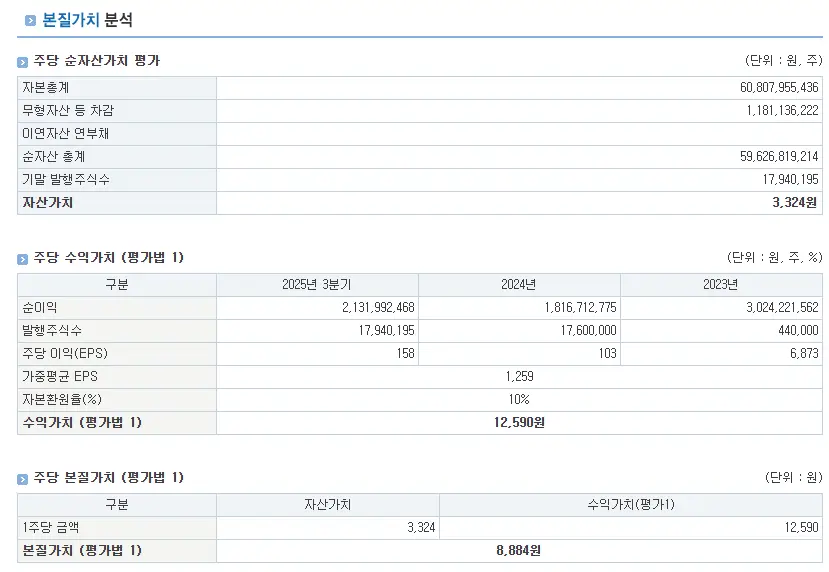Click the 수익가치 result 12,590원
This screenshot has height=572, width=829.
pyautogui.click(x=519, y=423)
